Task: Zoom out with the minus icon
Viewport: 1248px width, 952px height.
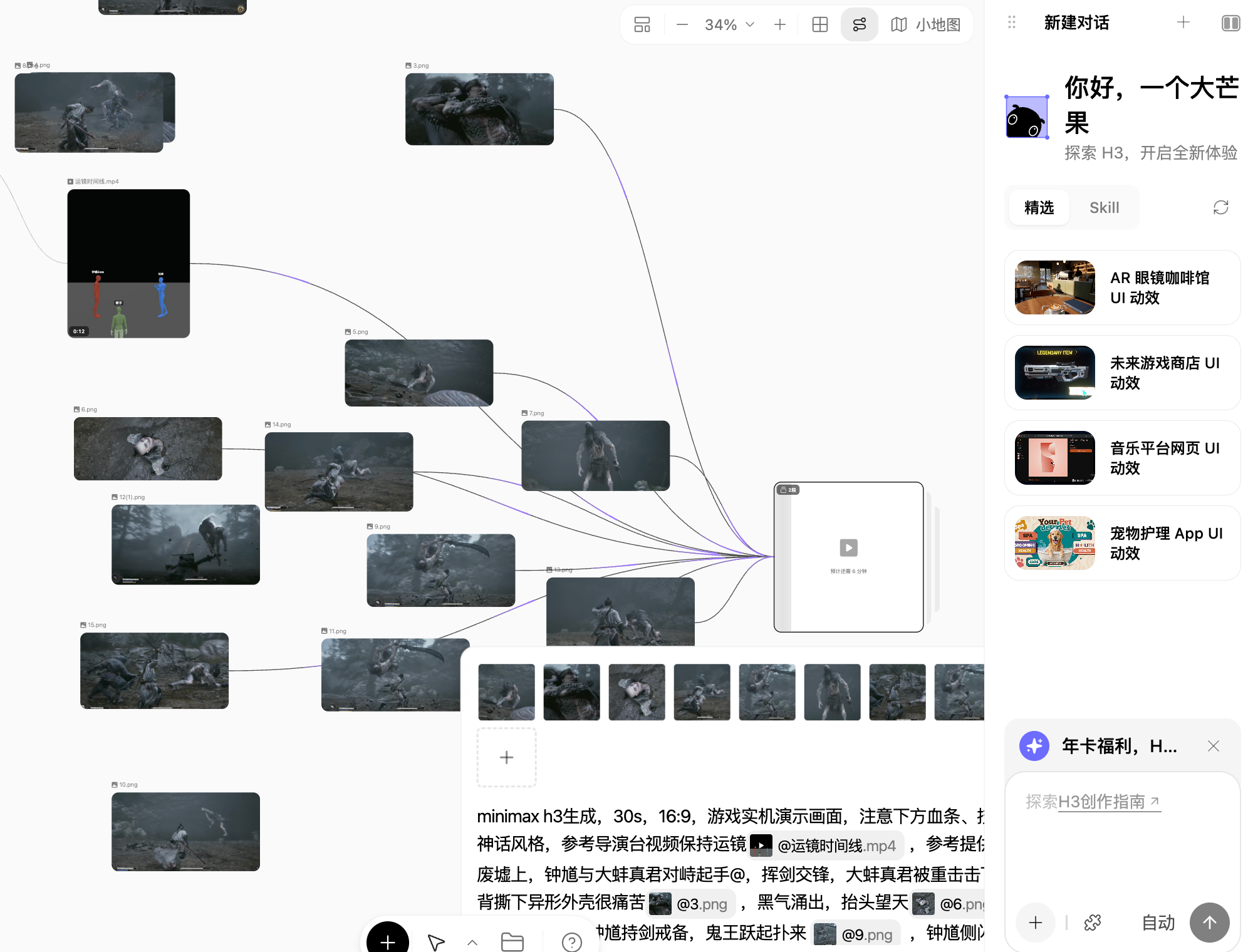Action: click(x=682, y=24)
